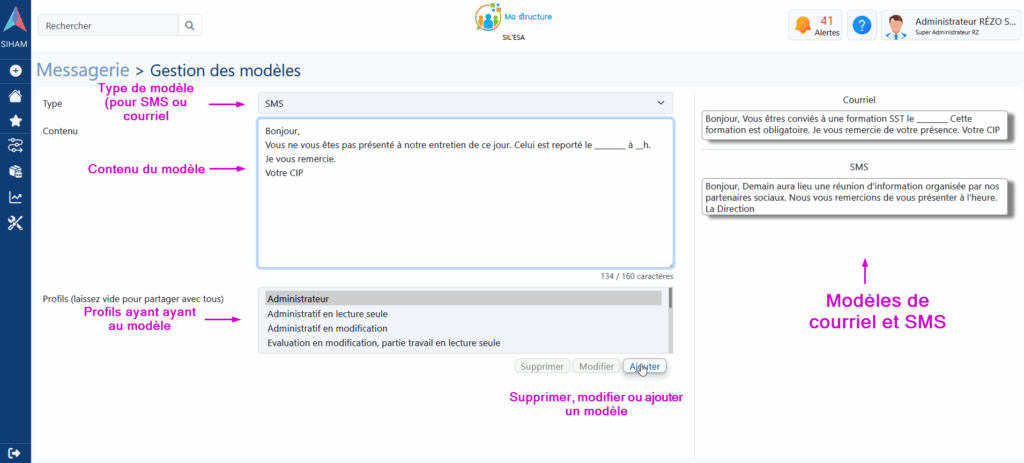This screenshot has height=463, width=1024.
Task: Select the Administrateur profile in list
Action: pos(463,298)
